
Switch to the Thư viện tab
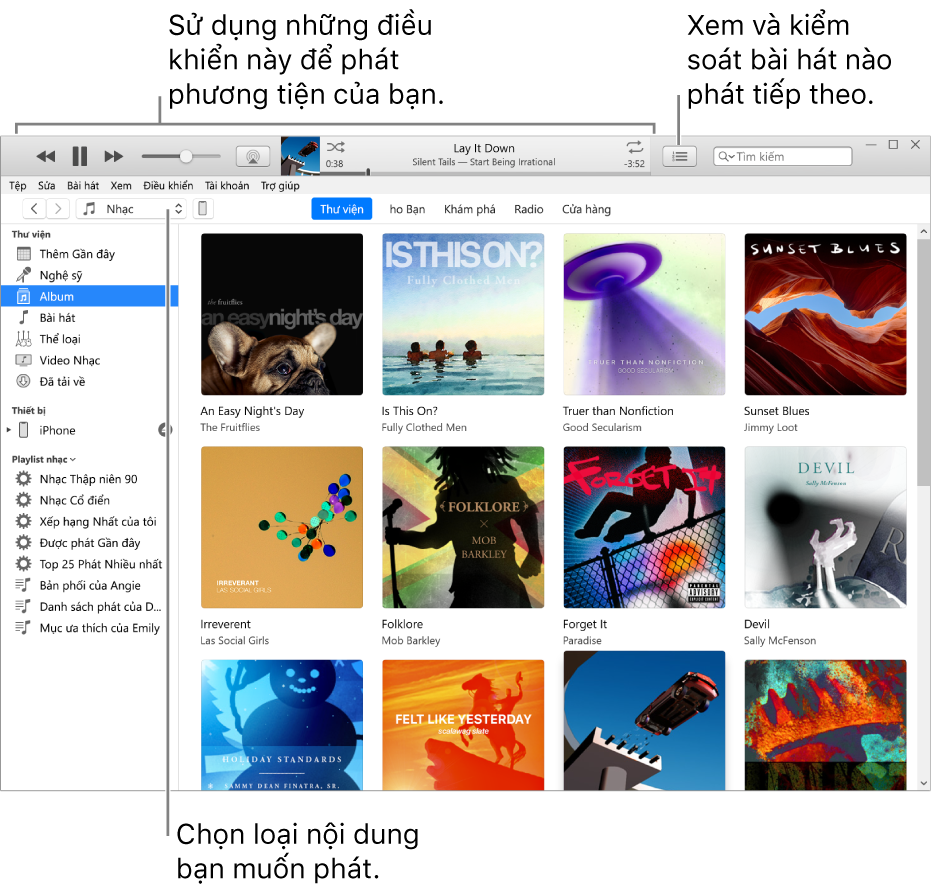point(341,209)
